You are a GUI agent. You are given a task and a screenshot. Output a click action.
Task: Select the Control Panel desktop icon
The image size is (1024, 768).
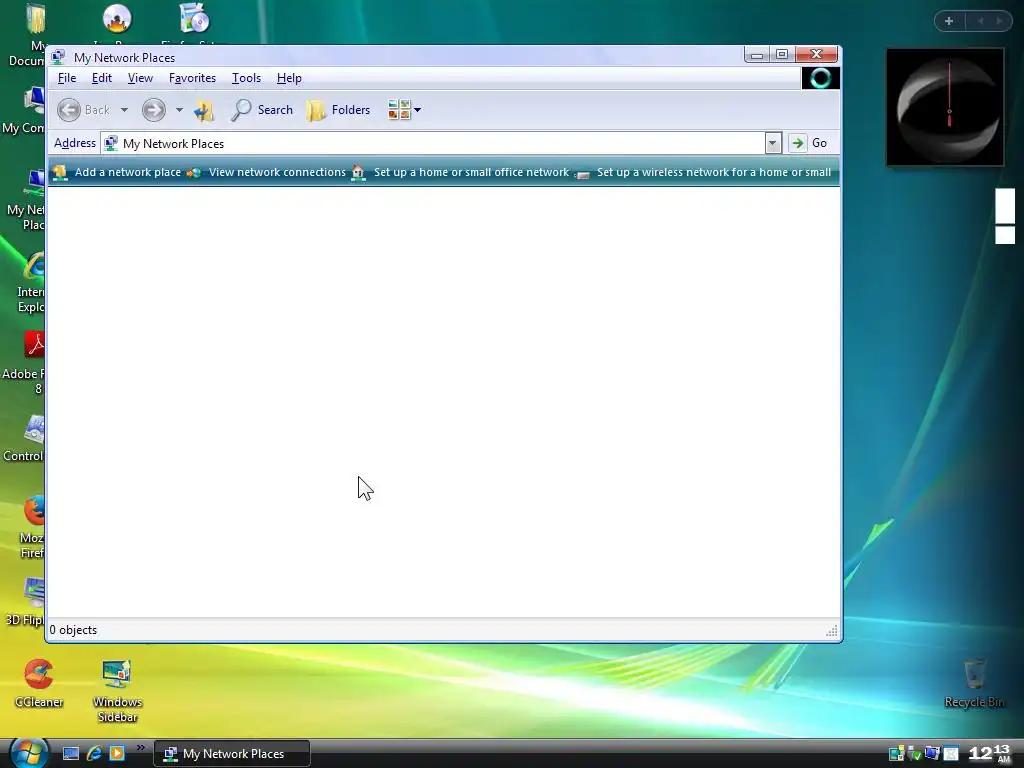[x=25, y=438]
